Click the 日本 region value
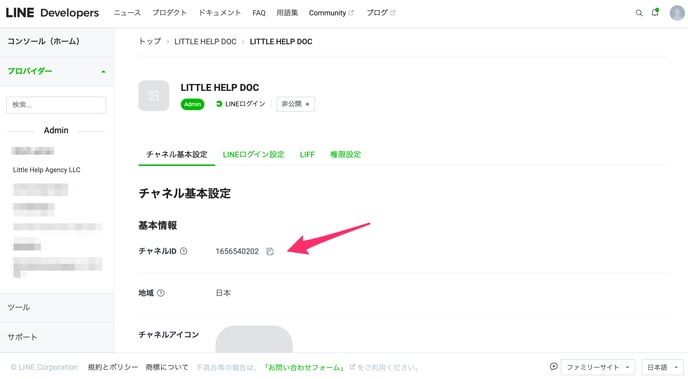This screenshot has height=379, width=688. (x=223, y=293)
